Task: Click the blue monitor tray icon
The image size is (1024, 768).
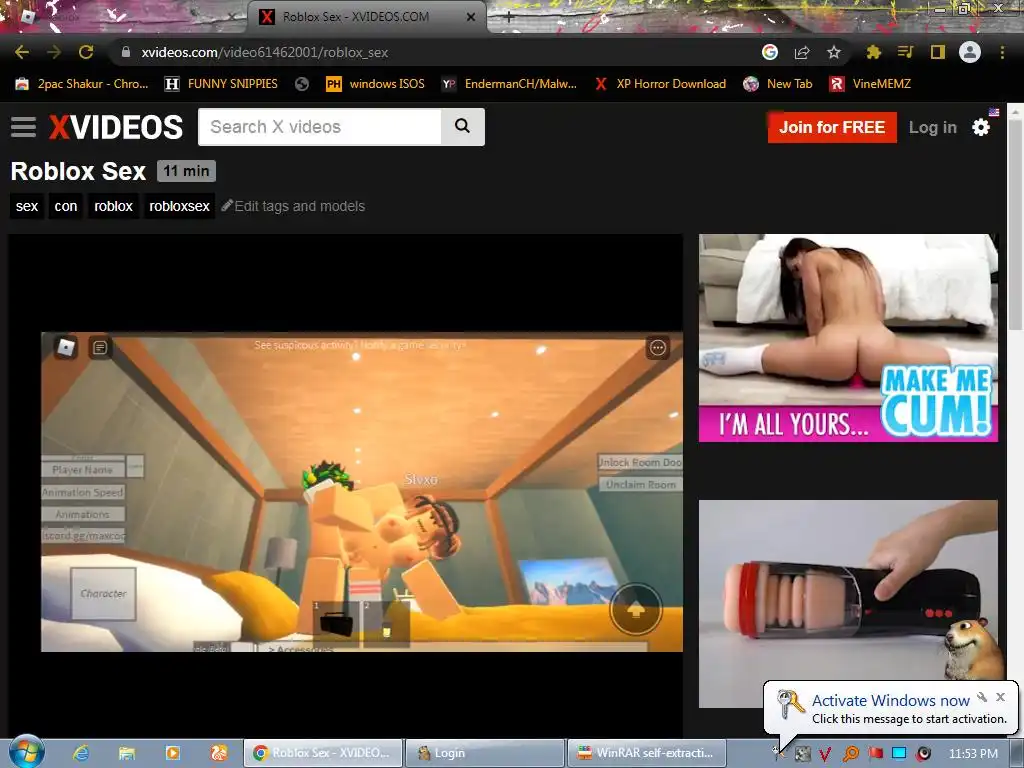Action: (899, 754)
